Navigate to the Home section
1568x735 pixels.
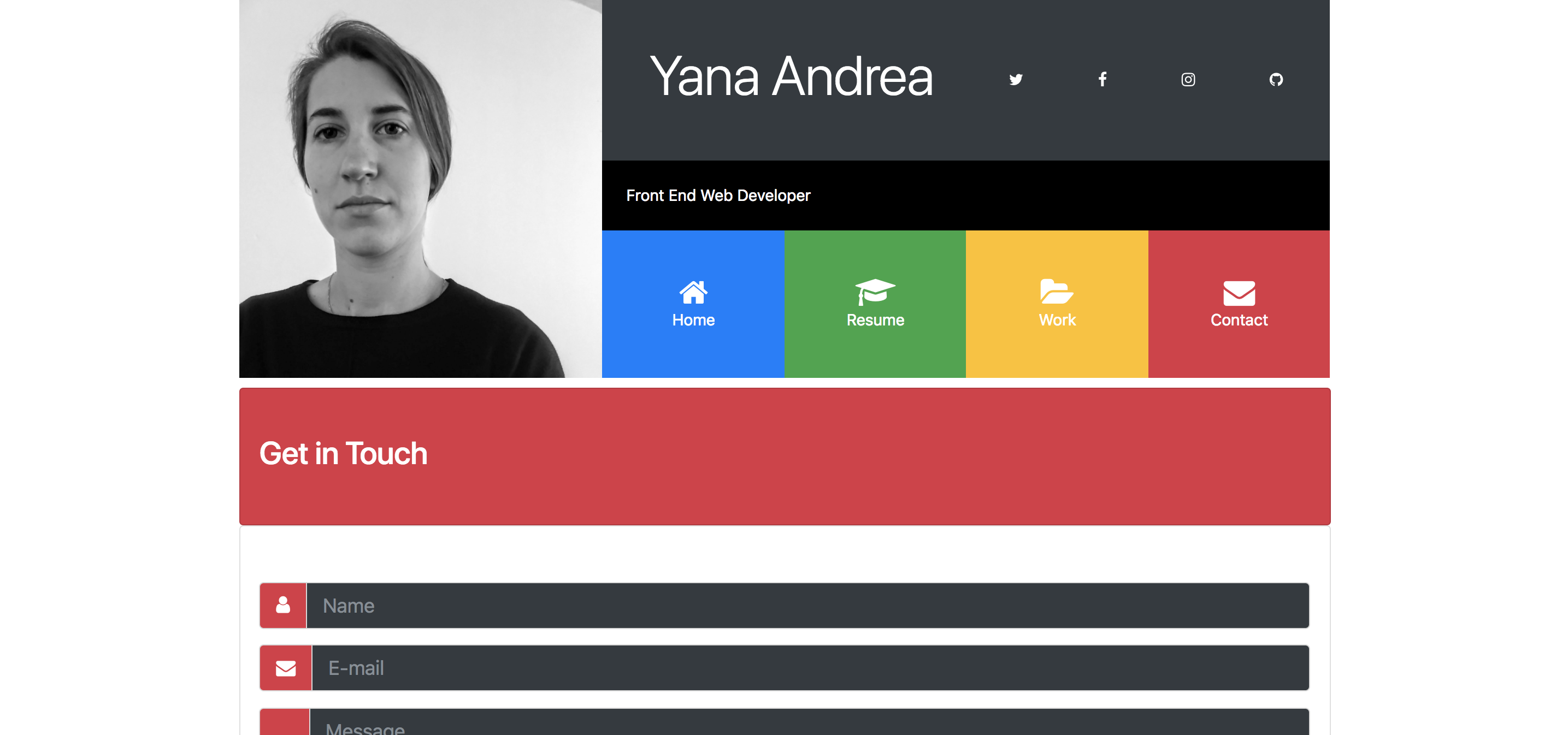pos(693,319)
